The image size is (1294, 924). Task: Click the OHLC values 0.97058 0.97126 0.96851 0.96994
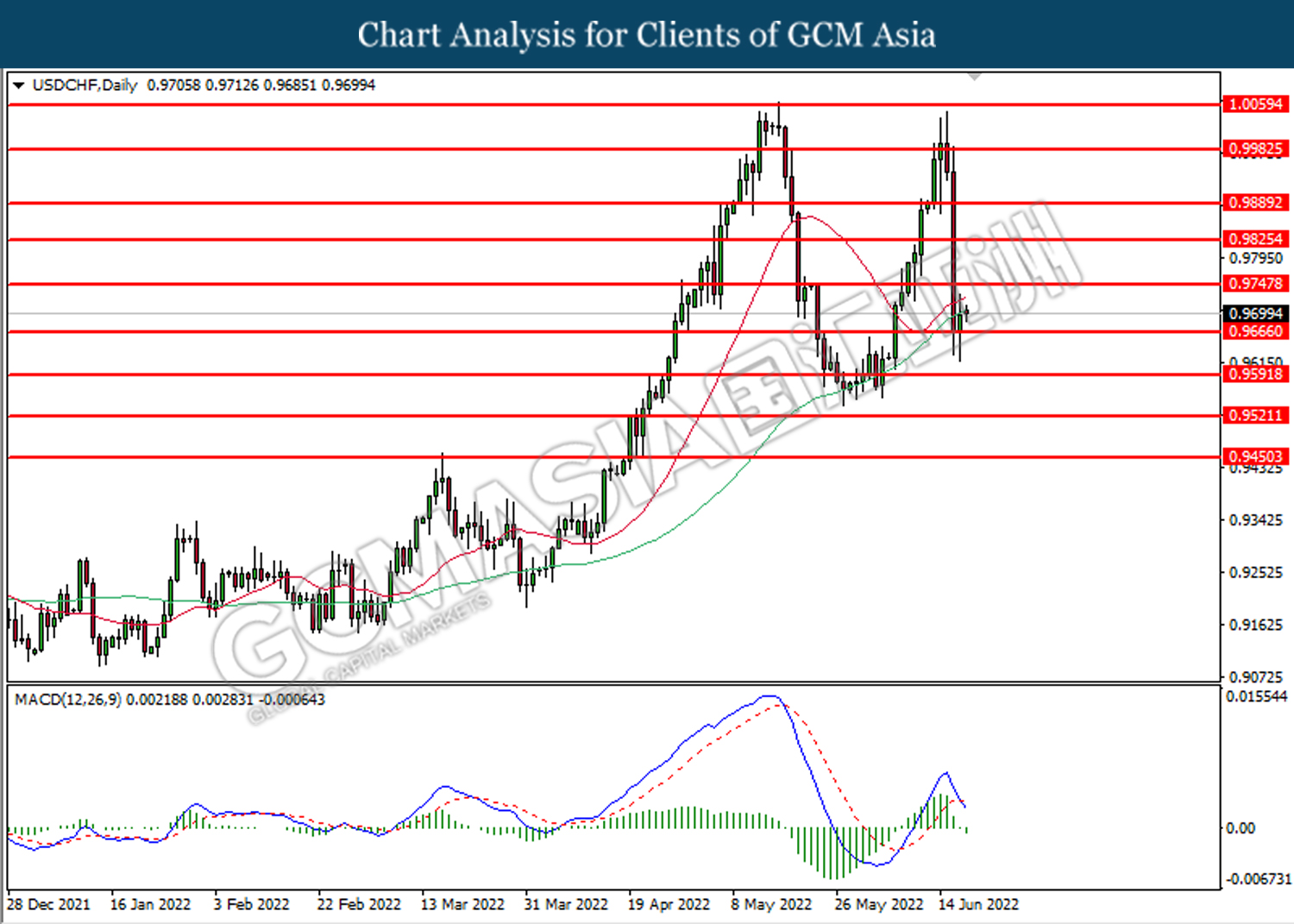click(261, 85)
